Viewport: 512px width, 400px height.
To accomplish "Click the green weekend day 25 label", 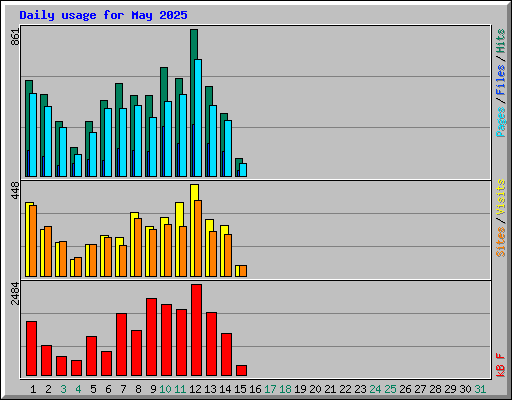I will click(390, 389).
